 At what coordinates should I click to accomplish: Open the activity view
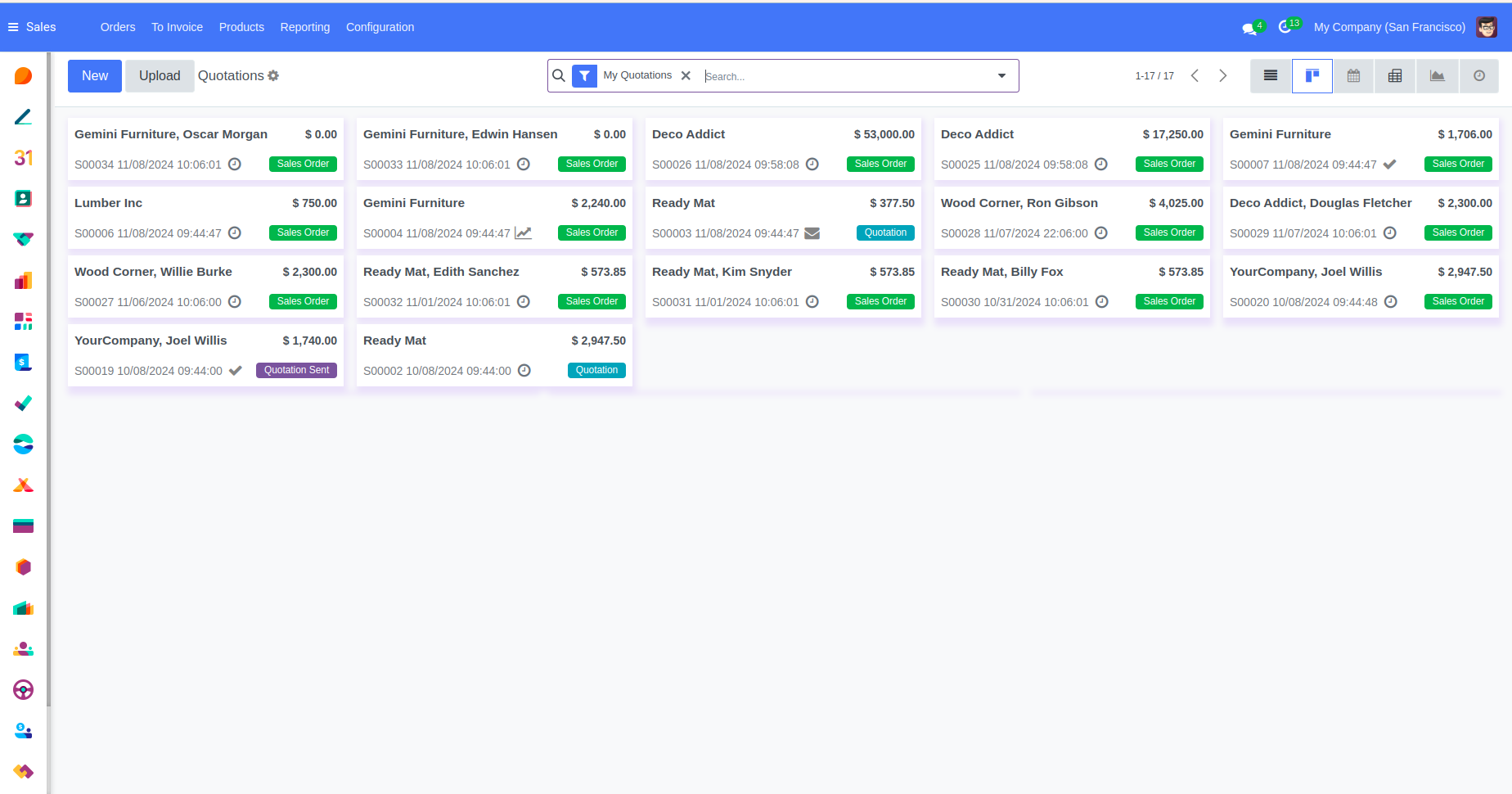tap(1478, 76)
